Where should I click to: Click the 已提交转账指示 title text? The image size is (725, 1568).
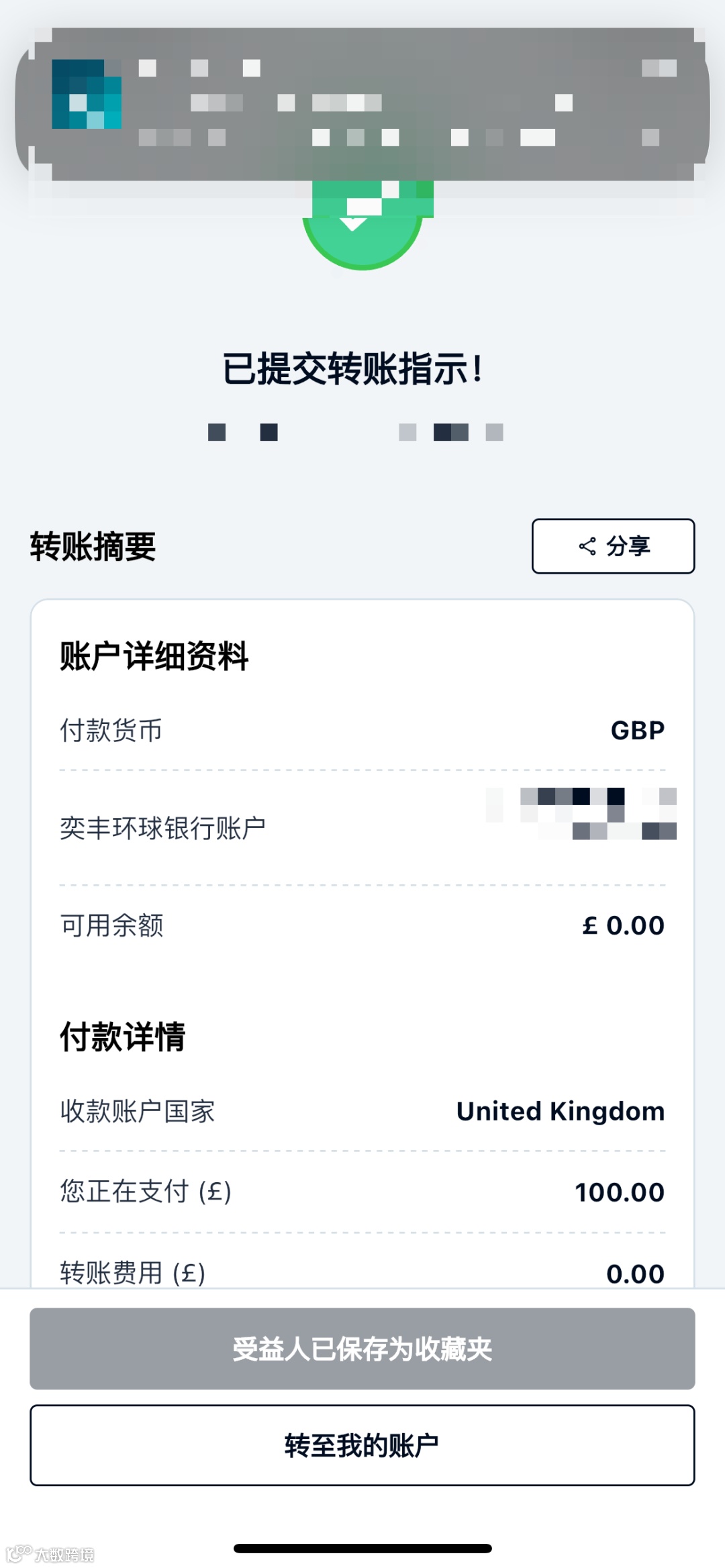[x=353, y=368]
